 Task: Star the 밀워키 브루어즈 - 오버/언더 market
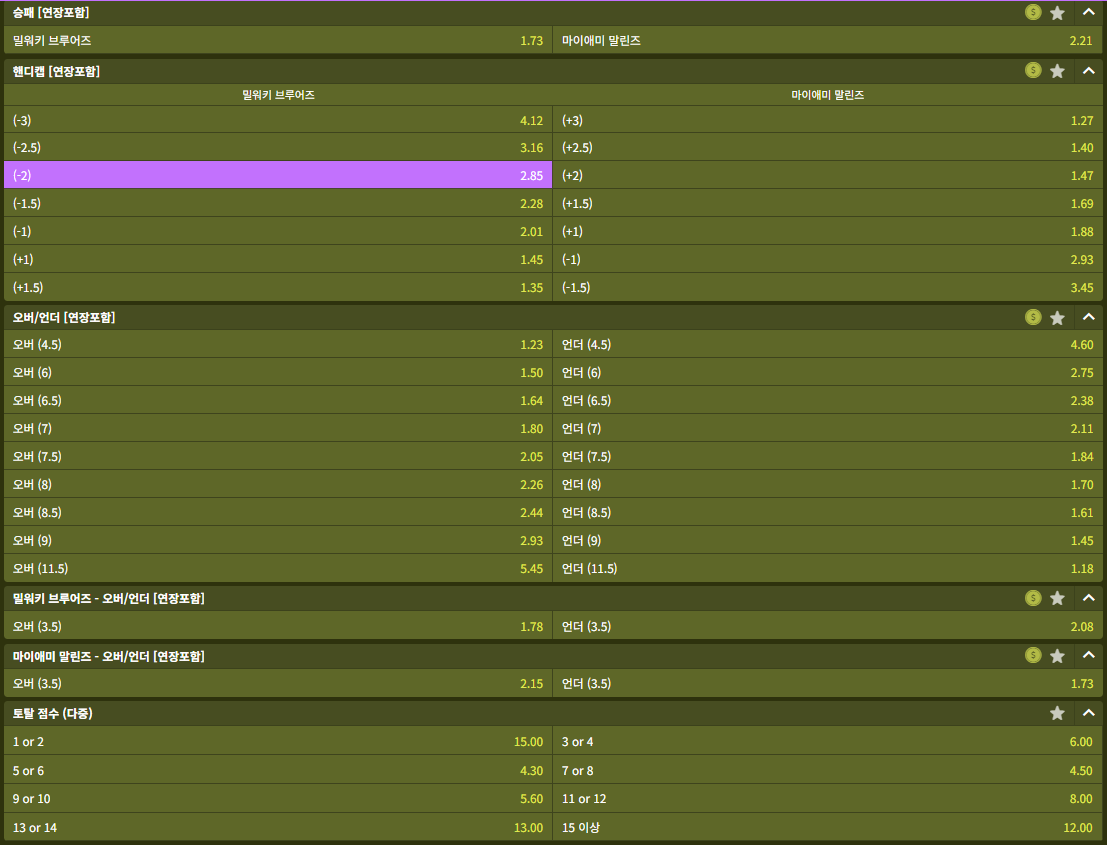(1057, 599)
